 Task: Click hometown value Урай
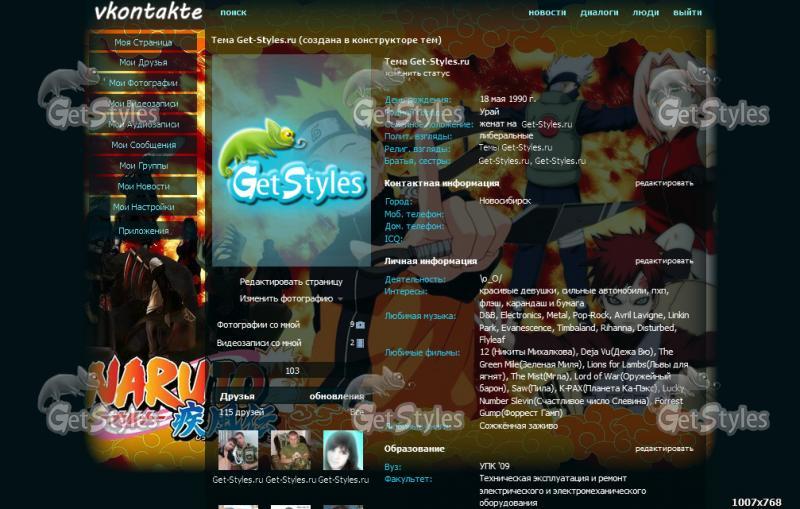489,112
